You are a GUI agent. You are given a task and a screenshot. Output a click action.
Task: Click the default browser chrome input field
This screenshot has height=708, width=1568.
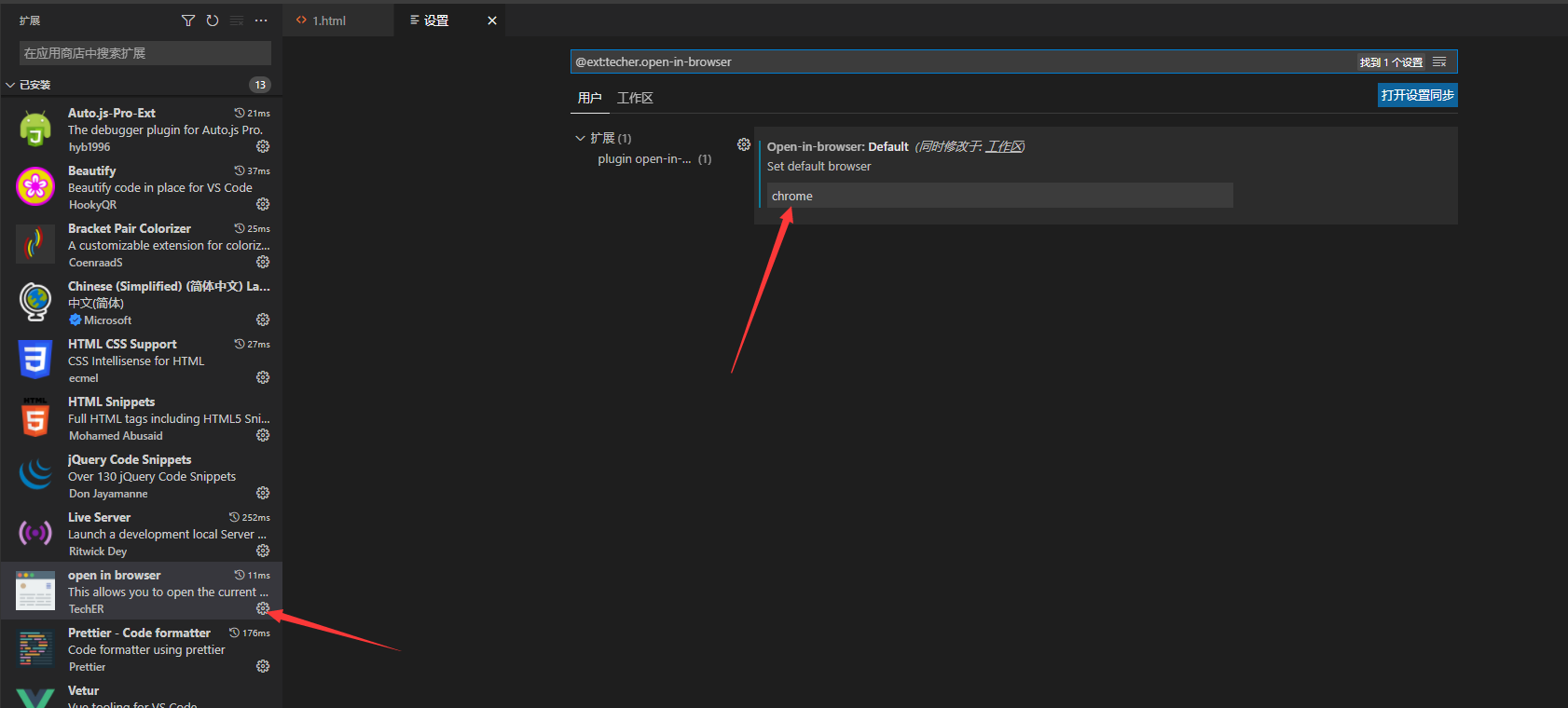coord(999,196)
